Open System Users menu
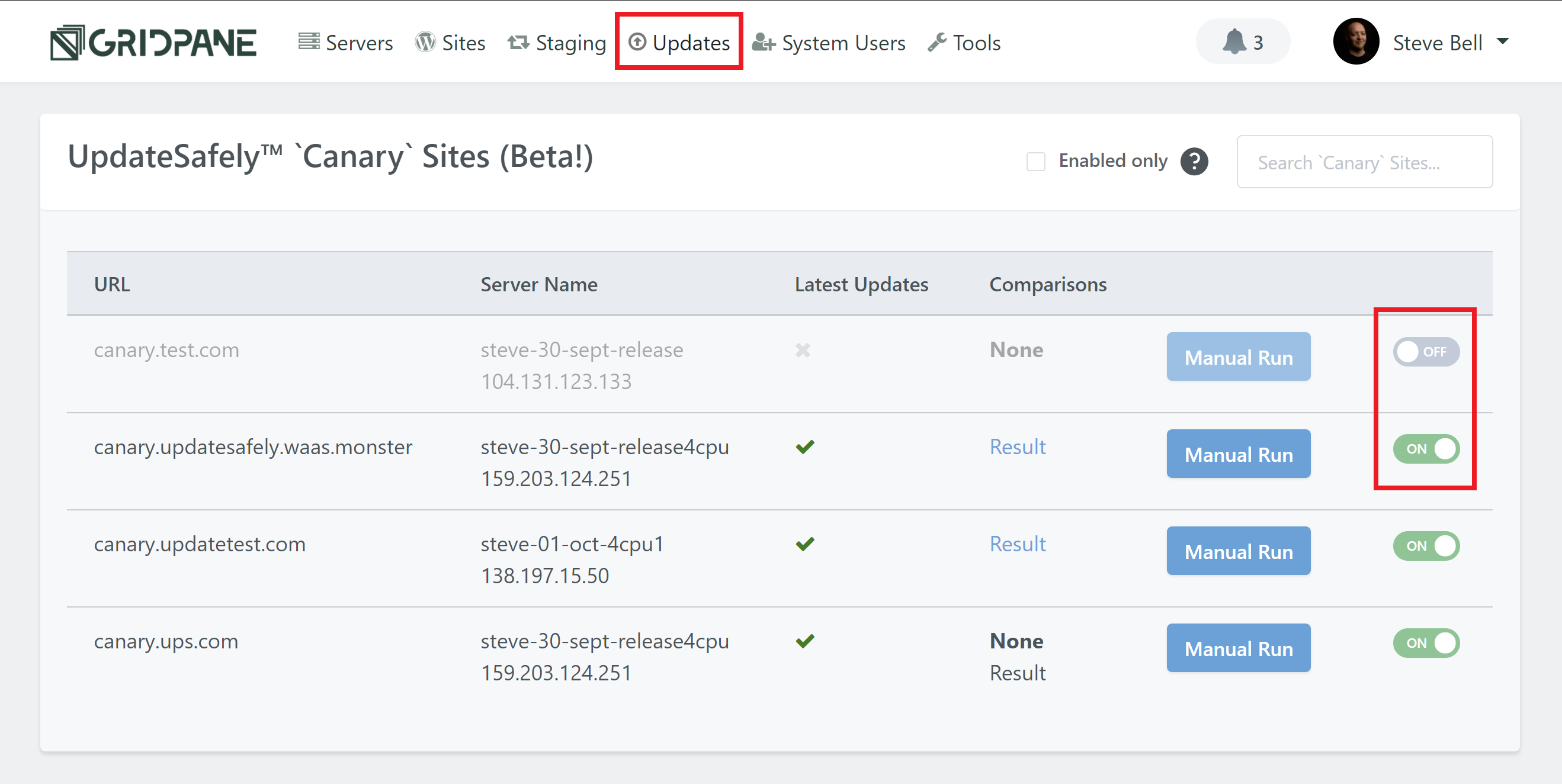This screenshot has height=784, width=1562. (828, 43)
